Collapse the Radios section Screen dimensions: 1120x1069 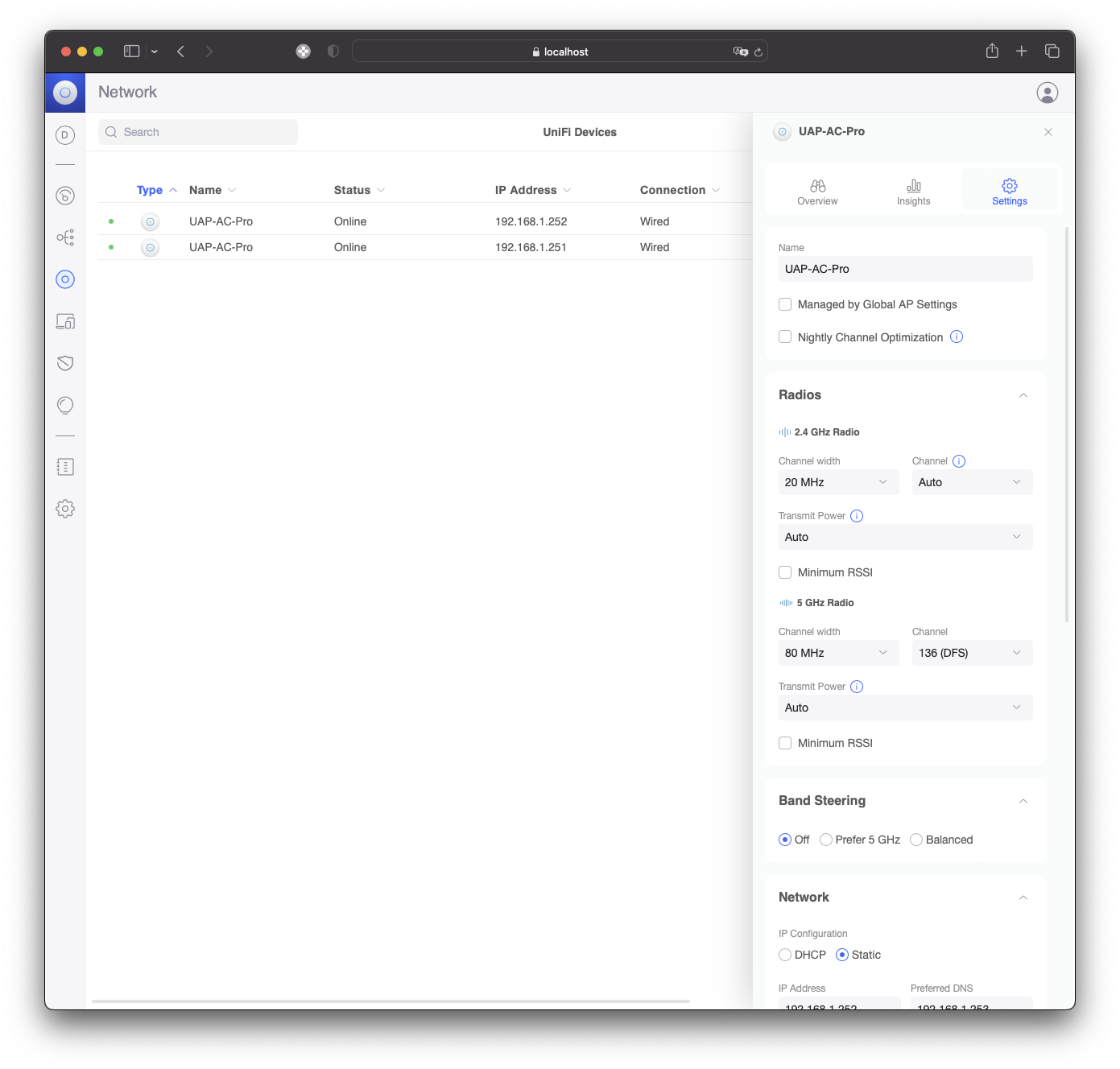point(1023,395)
